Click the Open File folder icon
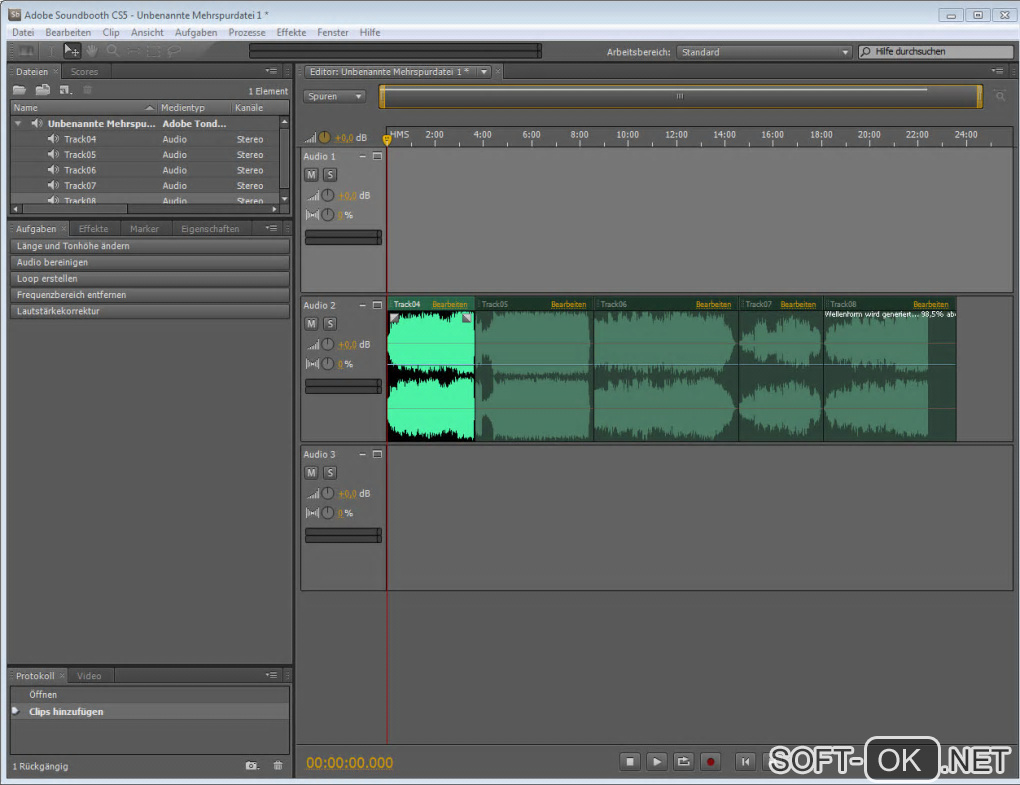This screenshot has width=1020, height=785. click(20, 90)
